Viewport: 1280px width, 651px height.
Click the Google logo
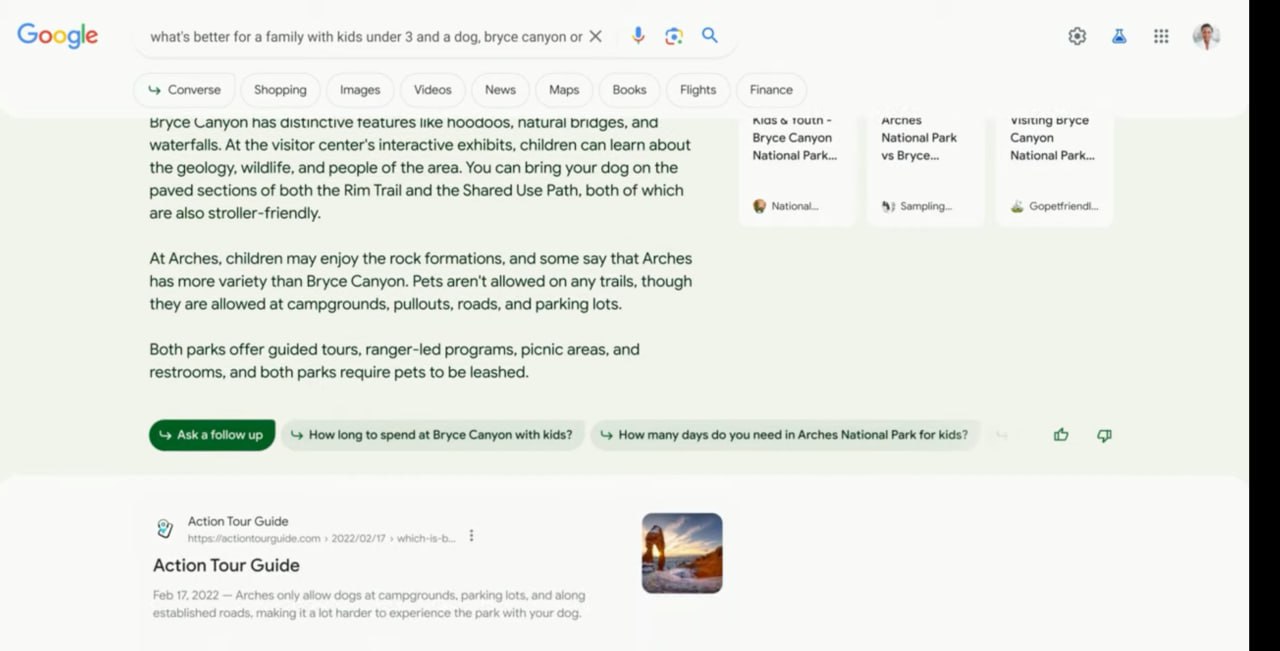[x=57, y=36]
